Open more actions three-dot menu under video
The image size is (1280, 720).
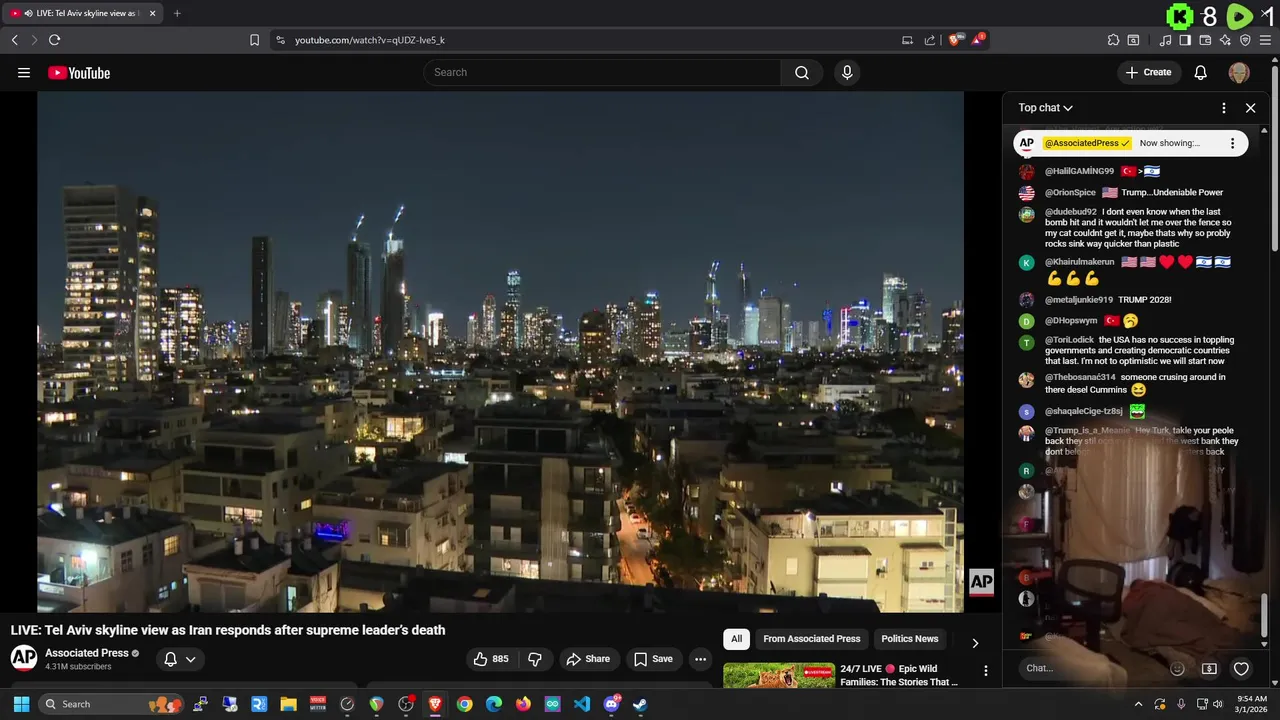tap(700, 659)
